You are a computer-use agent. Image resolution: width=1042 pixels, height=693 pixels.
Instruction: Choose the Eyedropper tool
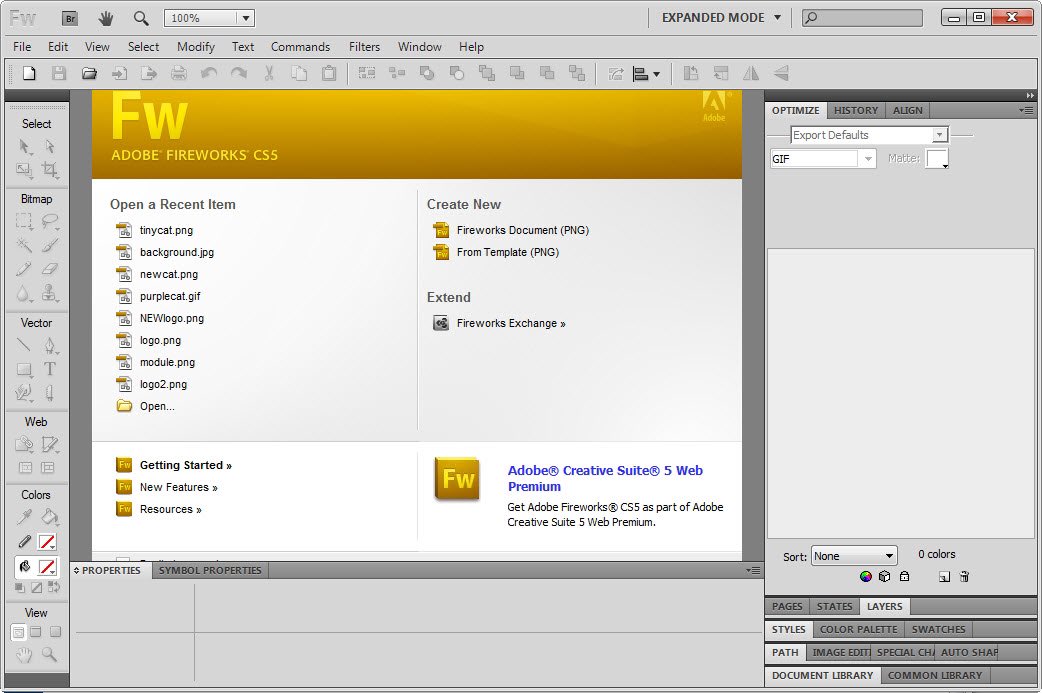point(24,517)
